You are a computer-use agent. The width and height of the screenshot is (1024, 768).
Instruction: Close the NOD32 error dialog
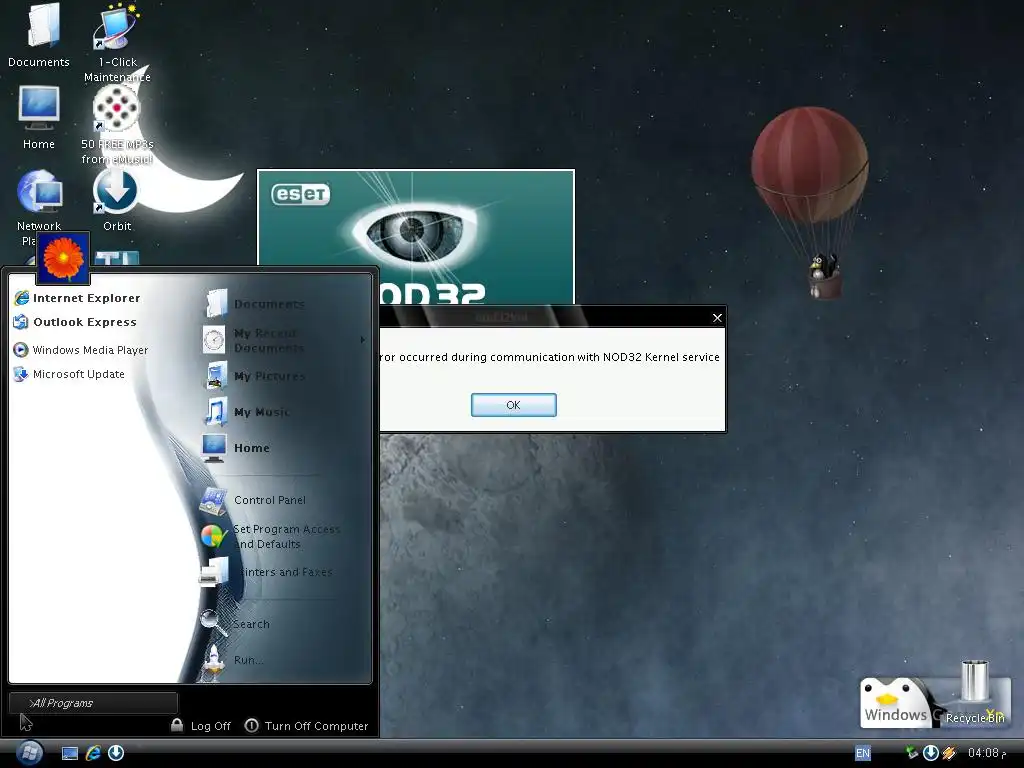(x=717, y=317)
